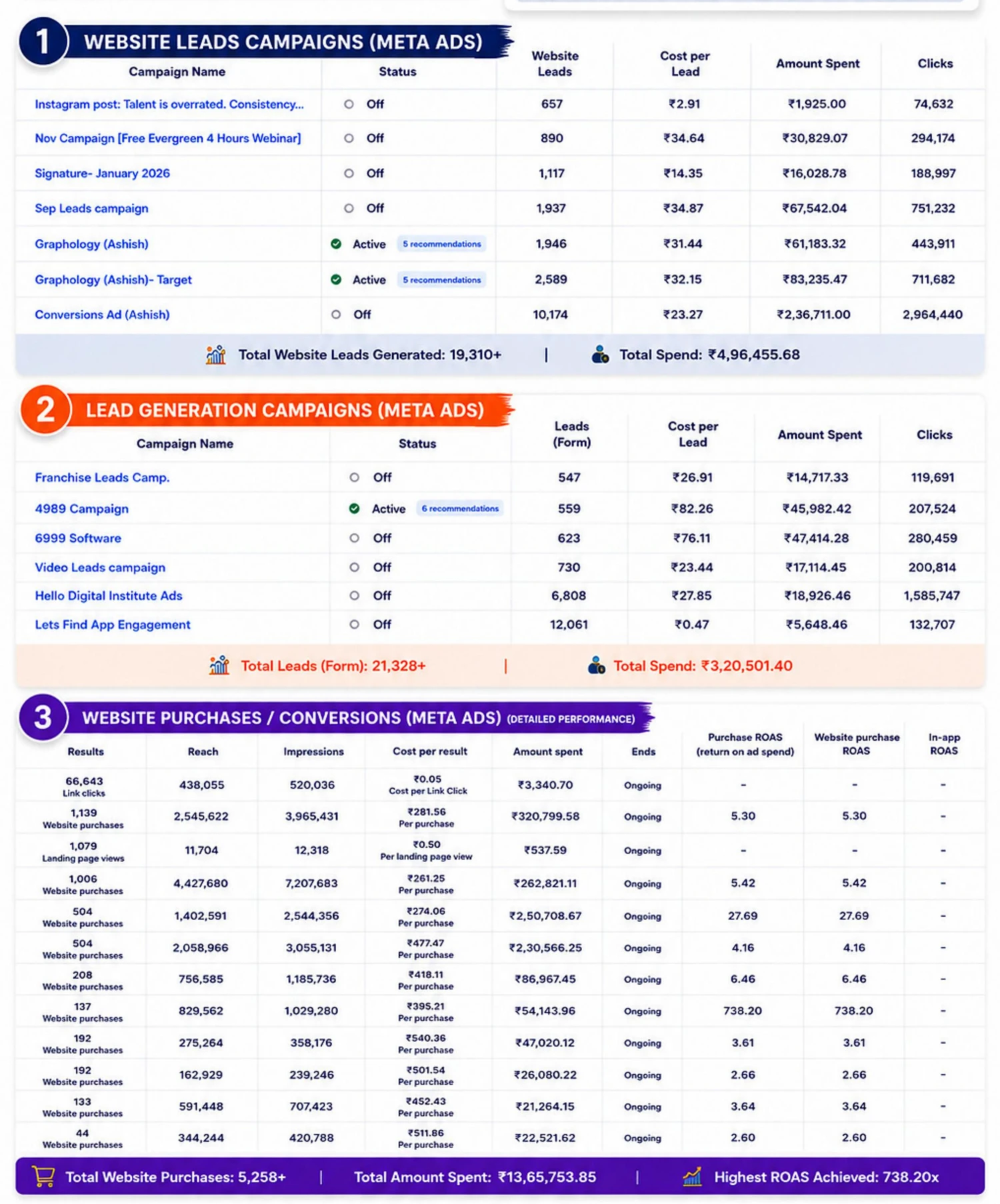Screen dimensions: 1000x1204
Task: Click the 1,585,747 clicks cell
Action: click(x=932, y=595)
